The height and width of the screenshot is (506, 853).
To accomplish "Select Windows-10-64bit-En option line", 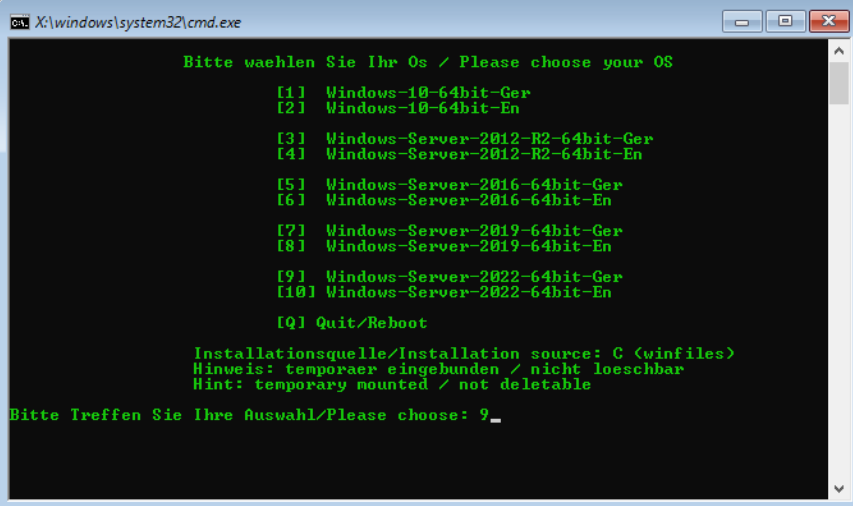I will pyautogui.click(x=398, y=108).
